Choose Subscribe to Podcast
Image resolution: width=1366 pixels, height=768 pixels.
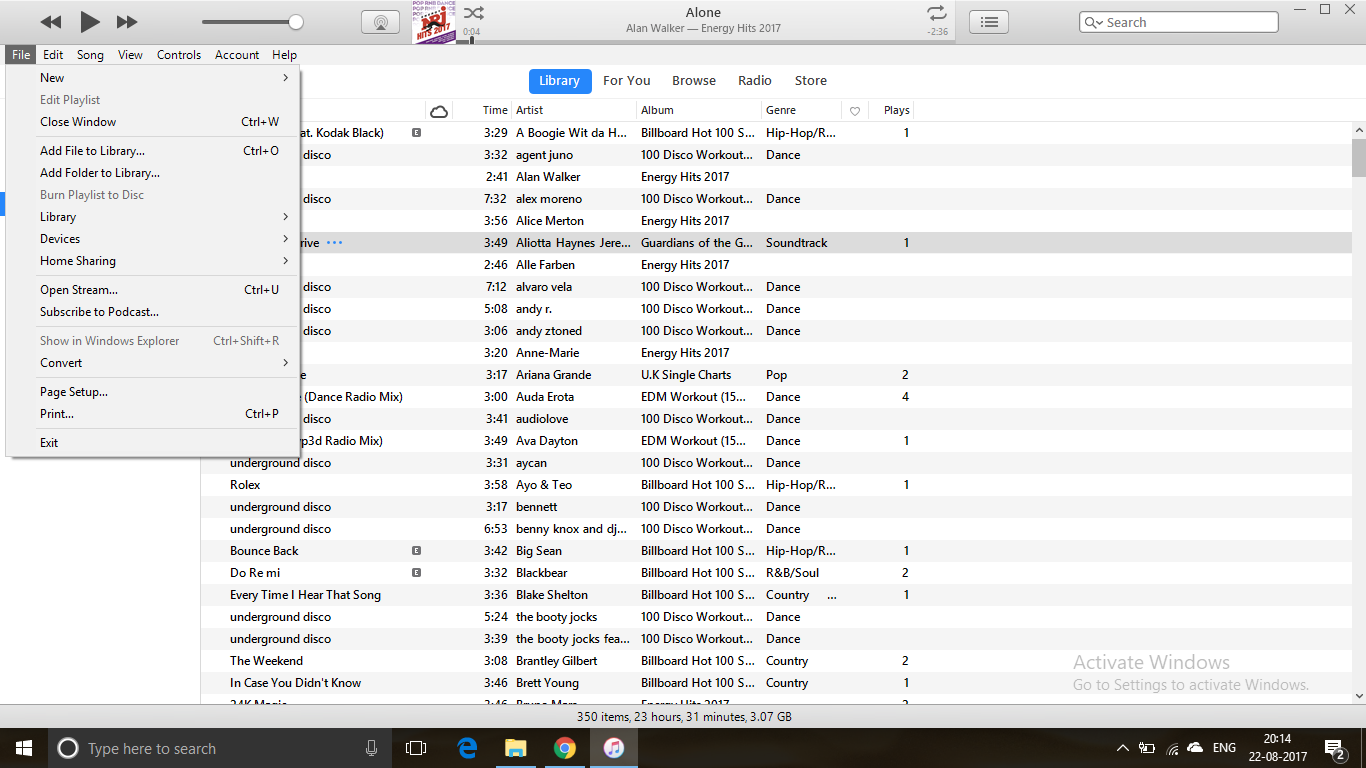[x=153, y=312]
